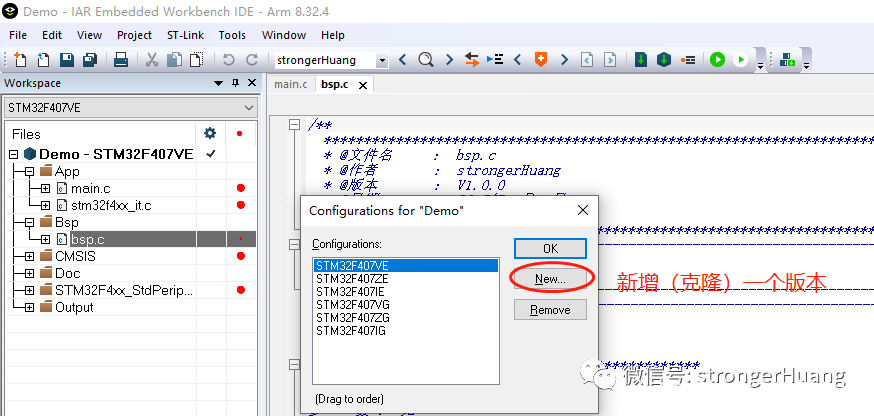This screenshot has height=416, width=874.
Task: Open the Project menu
Action: pyautogui.click(x=134, y=35)
